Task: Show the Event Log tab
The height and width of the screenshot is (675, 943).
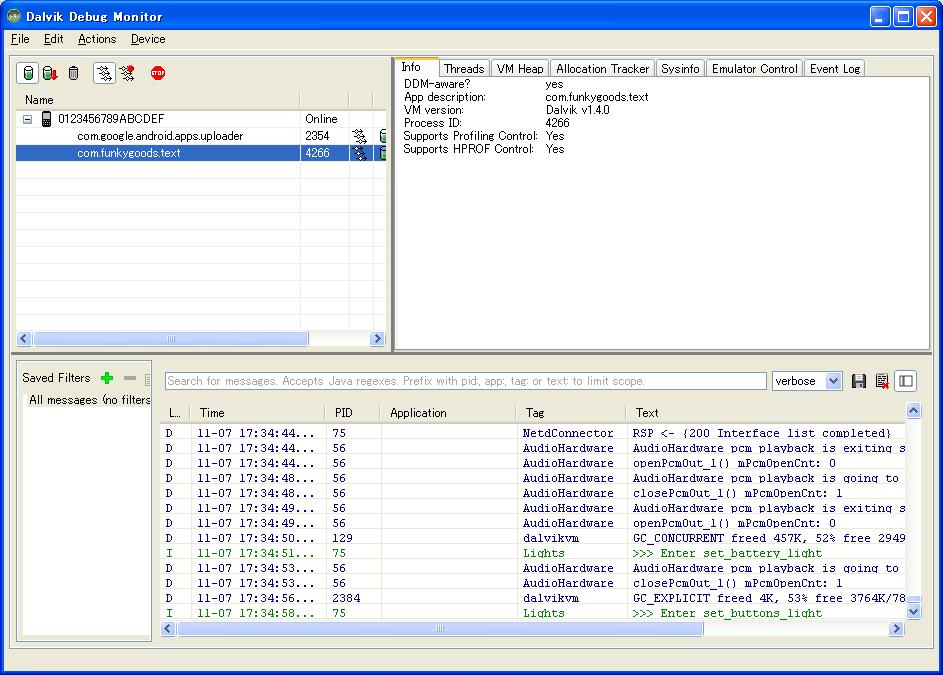Action: [x=835, y=69]
